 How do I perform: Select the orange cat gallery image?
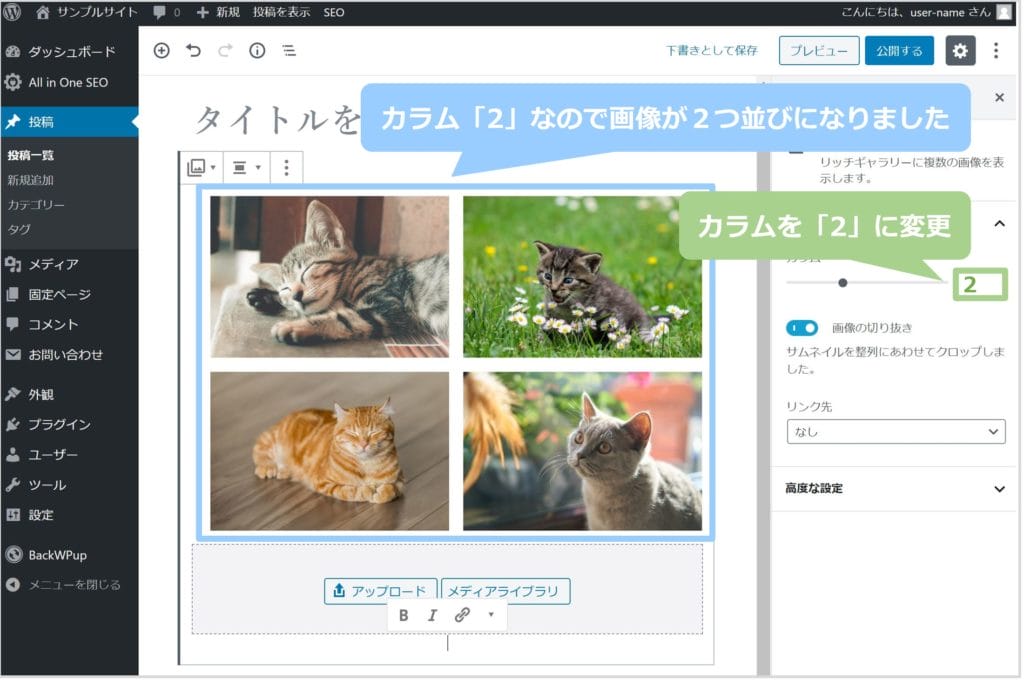tap(329, 451)
